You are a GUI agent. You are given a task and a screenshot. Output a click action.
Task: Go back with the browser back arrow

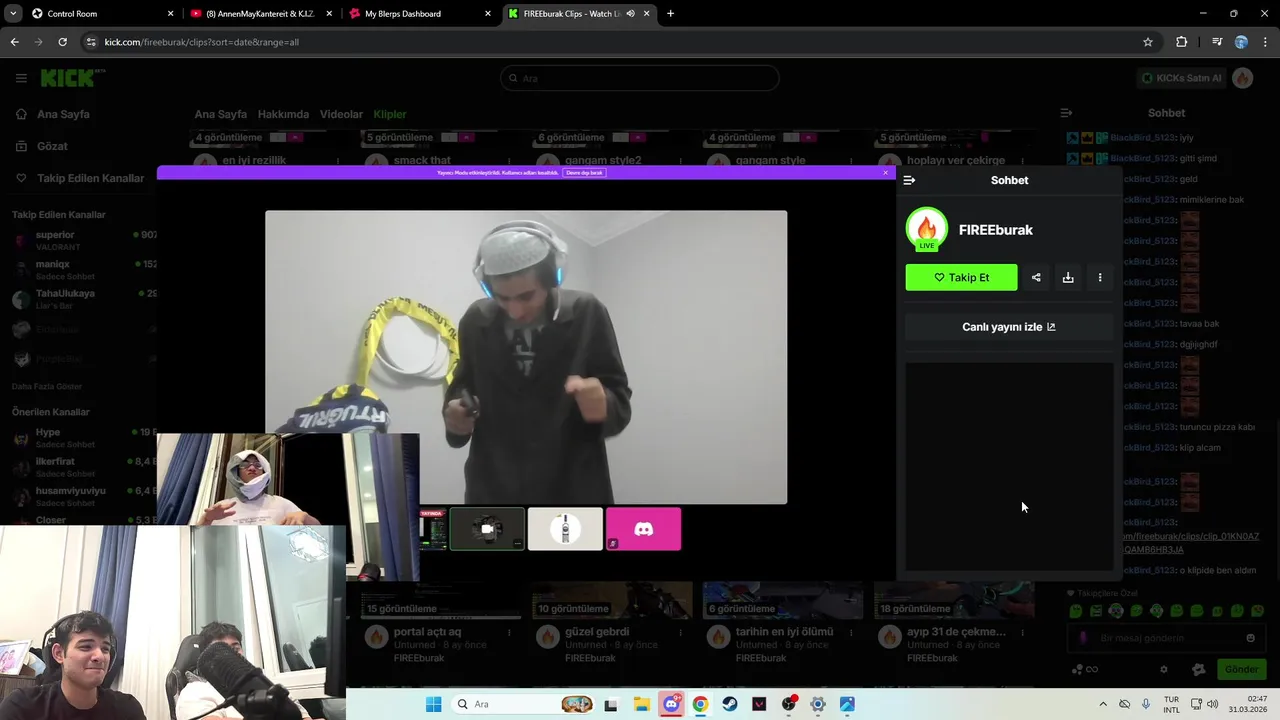(14, 42)
